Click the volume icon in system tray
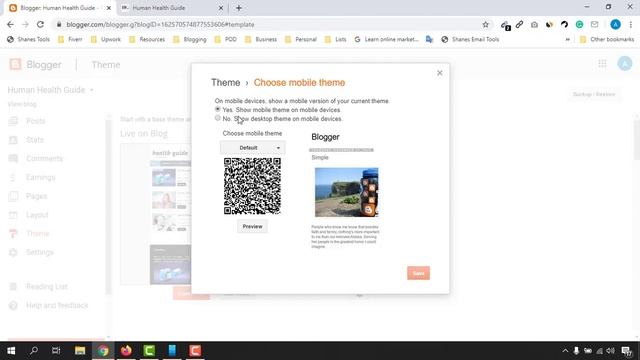Screen dimensions: 640x360 click(610, 351)
